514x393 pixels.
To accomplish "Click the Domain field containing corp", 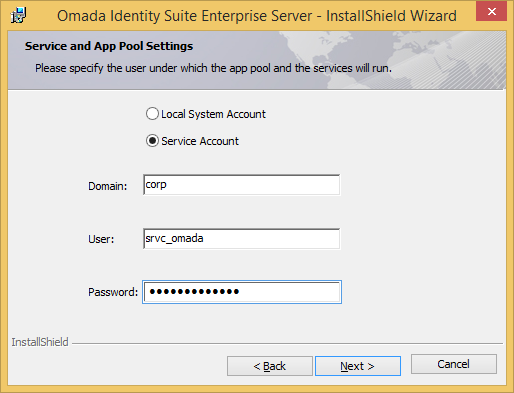I will [242, 185].
